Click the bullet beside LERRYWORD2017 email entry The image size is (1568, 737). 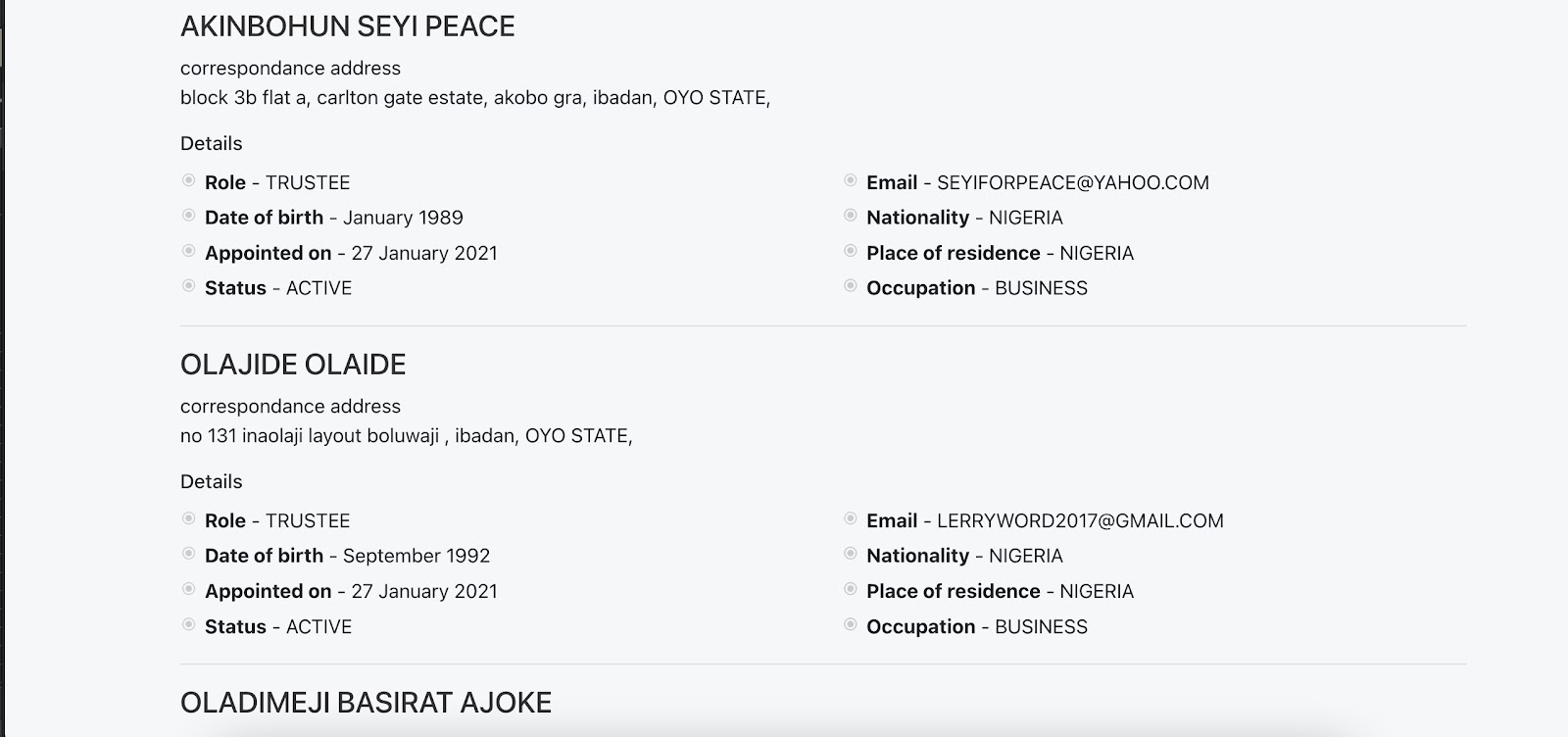click(x=850, y=518)
